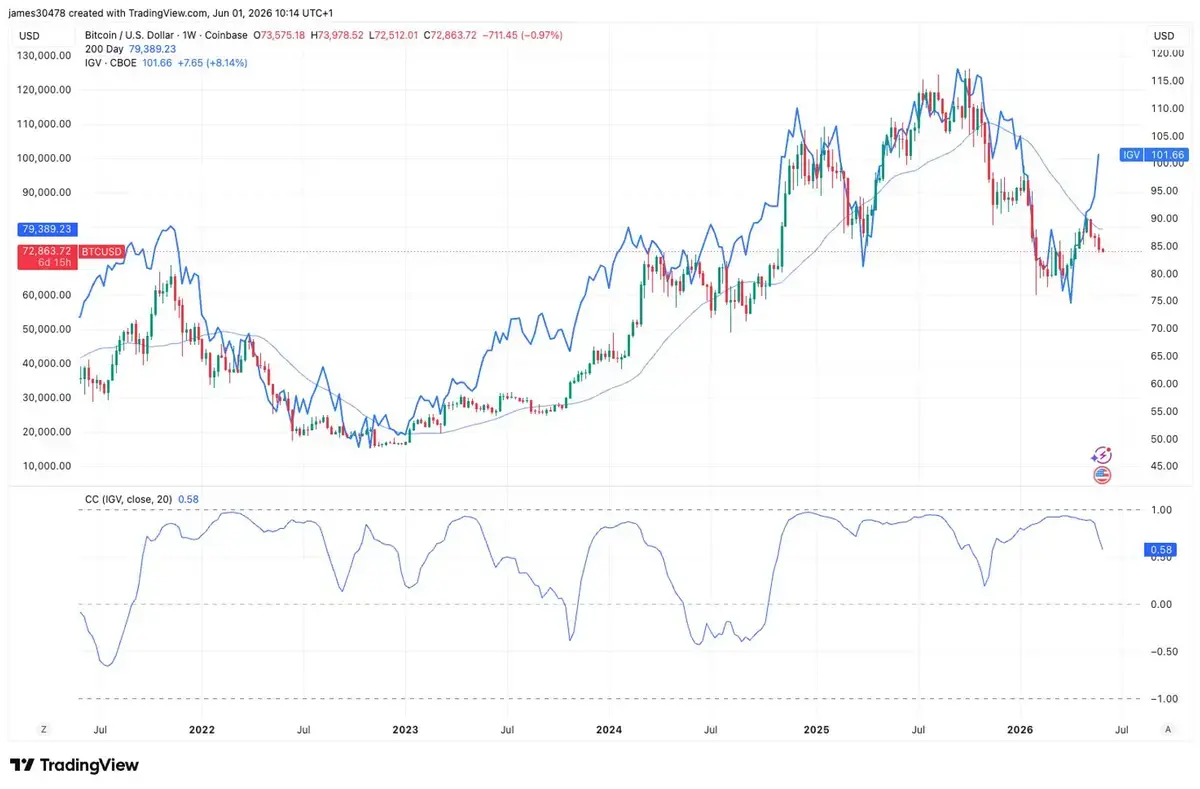This screenshot has height=789, width=1200.
Task: Click the 2026 time axis label
Action: click(x=1019, y=731)
